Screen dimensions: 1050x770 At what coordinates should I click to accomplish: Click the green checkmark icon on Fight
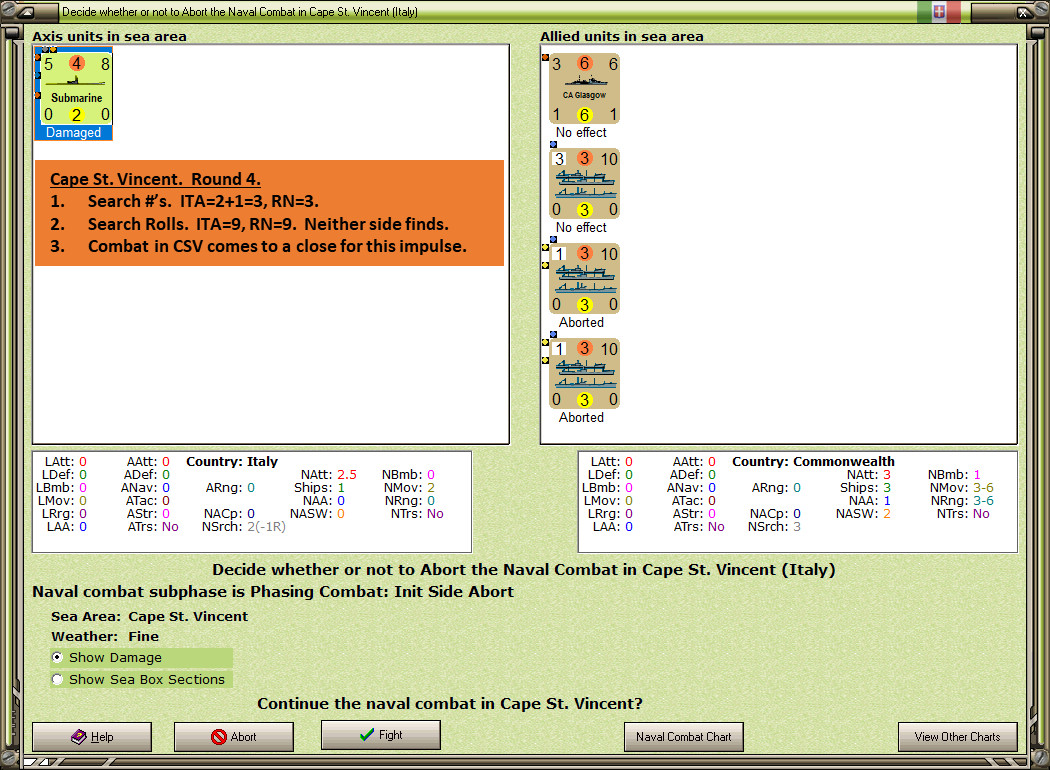coord(367,735)
